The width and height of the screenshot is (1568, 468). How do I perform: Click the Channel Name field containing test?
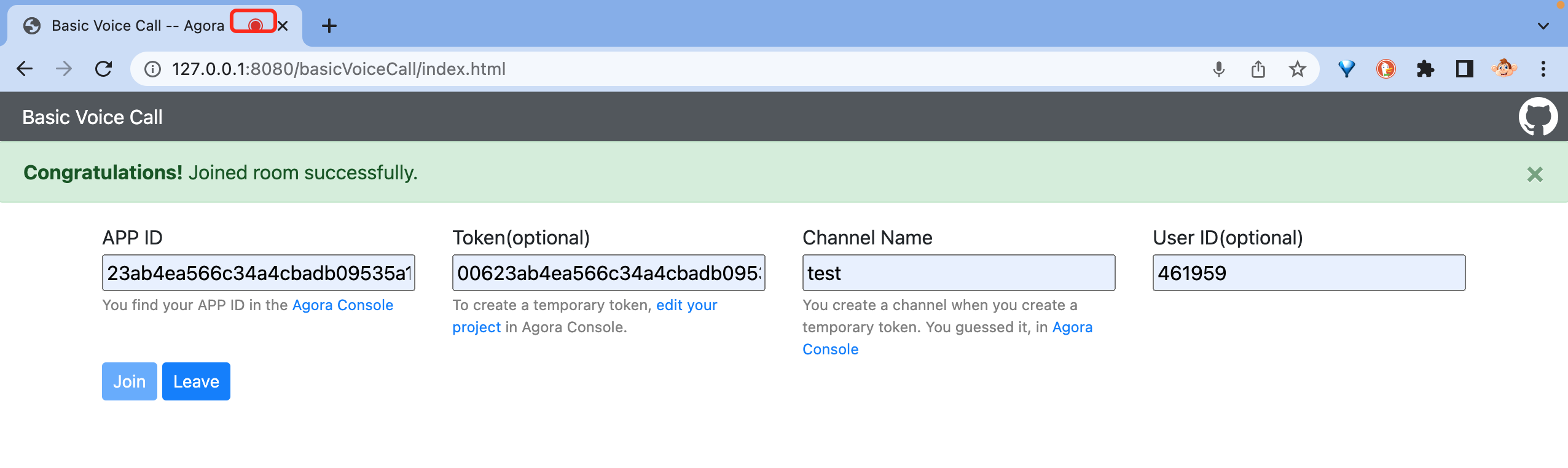(x=959, y=273)
